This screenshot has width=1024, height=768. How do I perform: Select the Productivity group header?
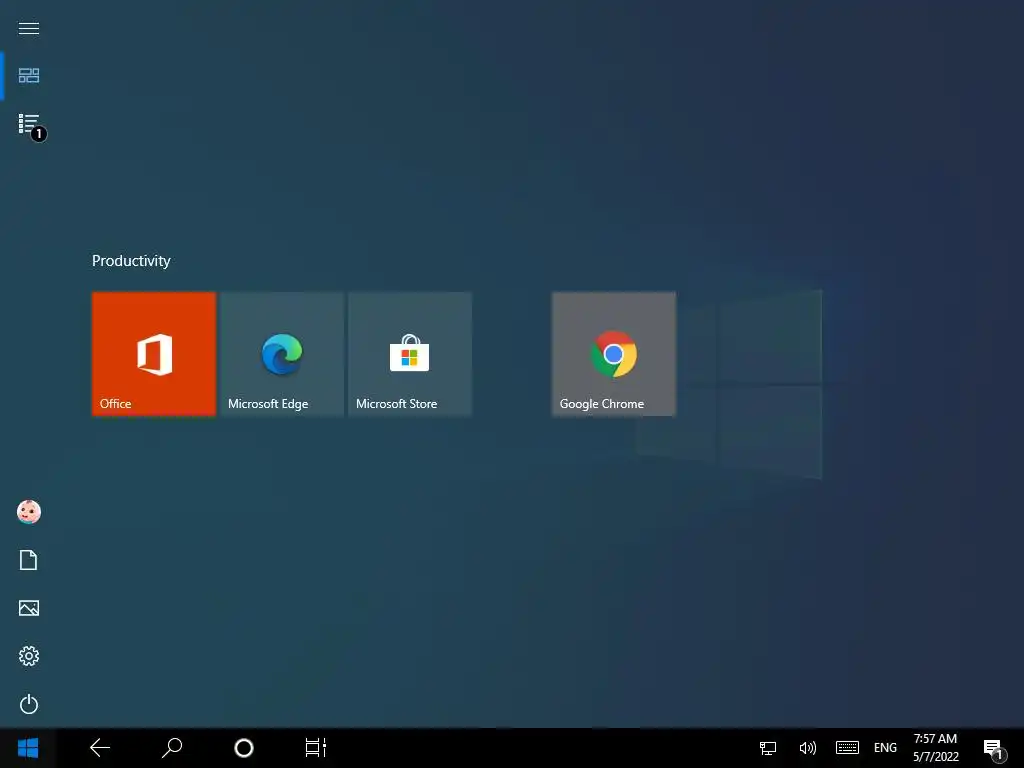click(131, 261)
